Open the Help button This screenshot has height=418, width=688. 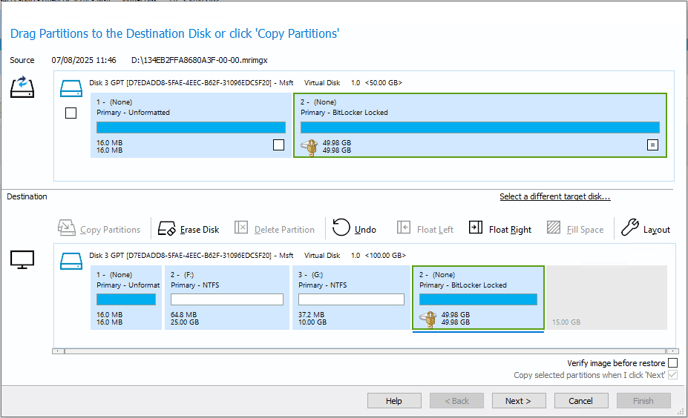(394, 400)
